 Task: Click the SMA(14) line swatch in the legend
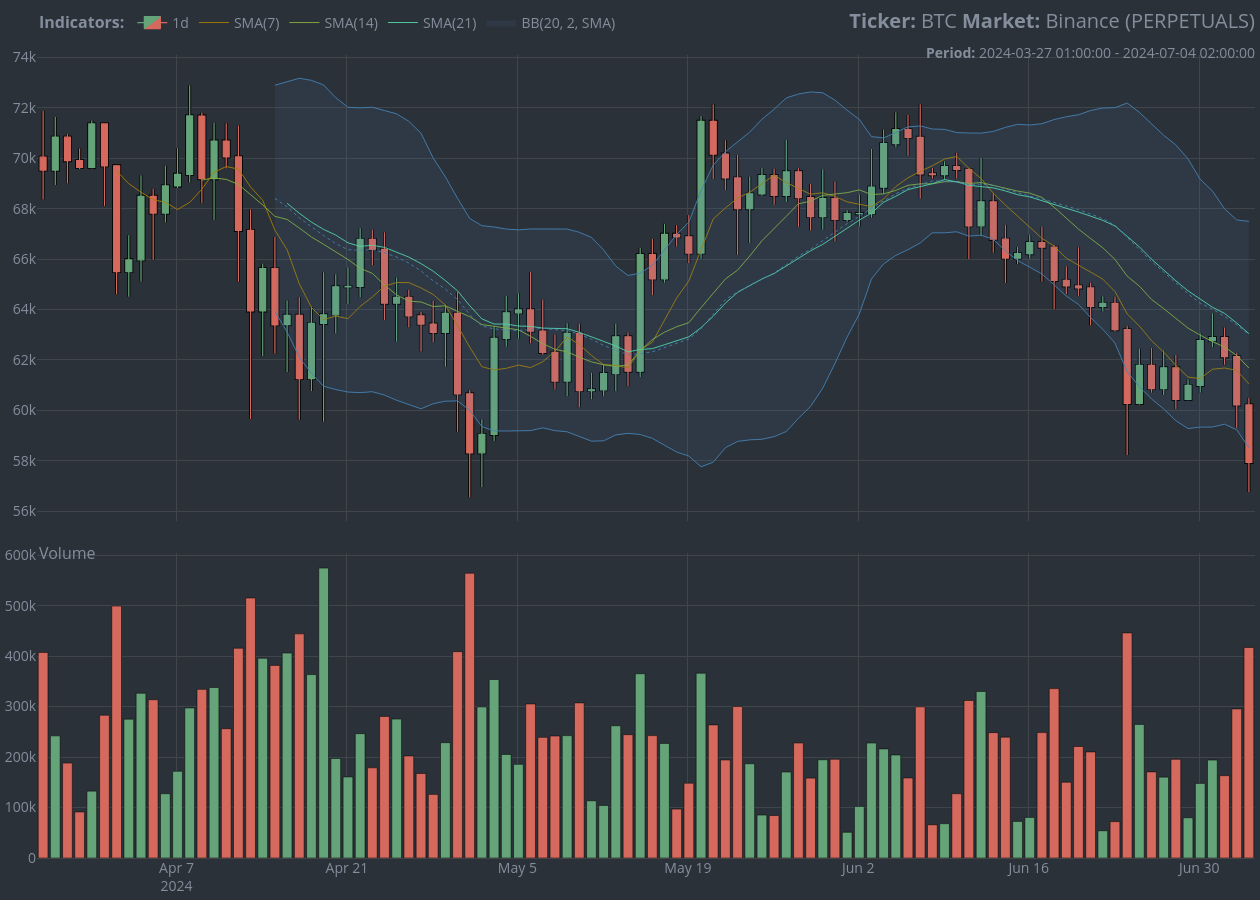304,22
